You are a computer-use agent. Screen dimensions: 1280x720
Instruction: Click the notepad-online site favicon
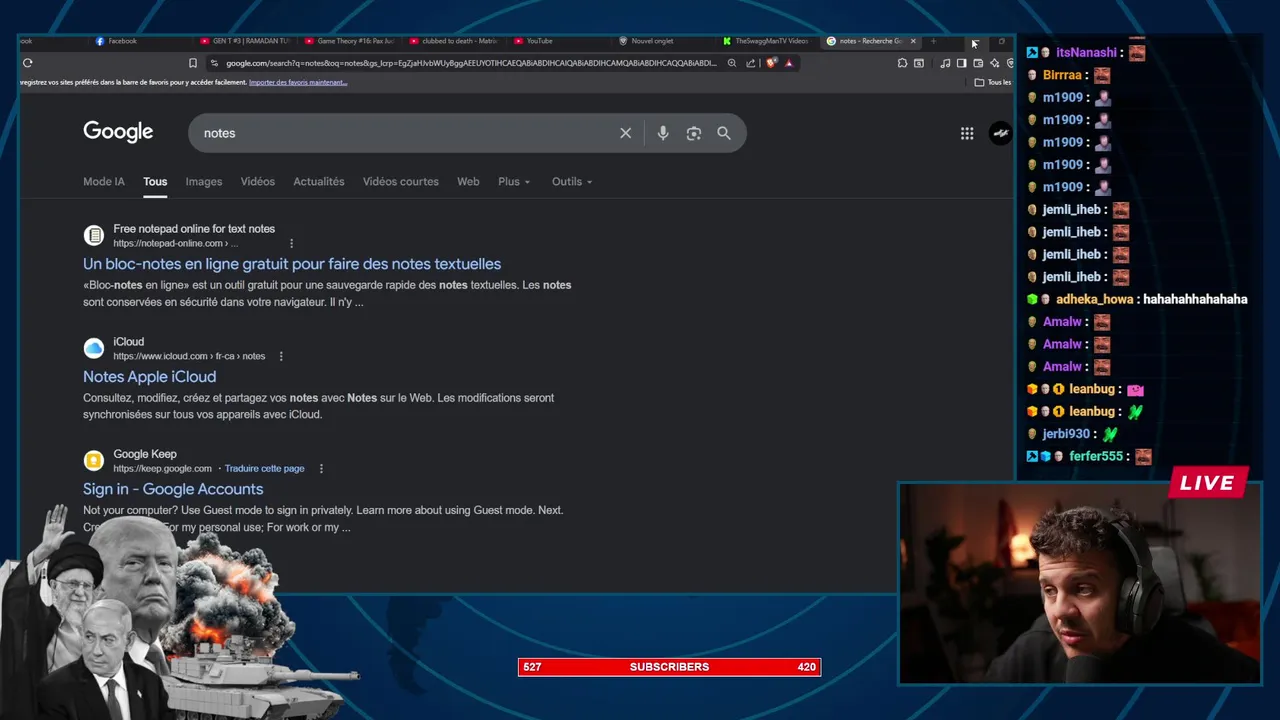93,235
